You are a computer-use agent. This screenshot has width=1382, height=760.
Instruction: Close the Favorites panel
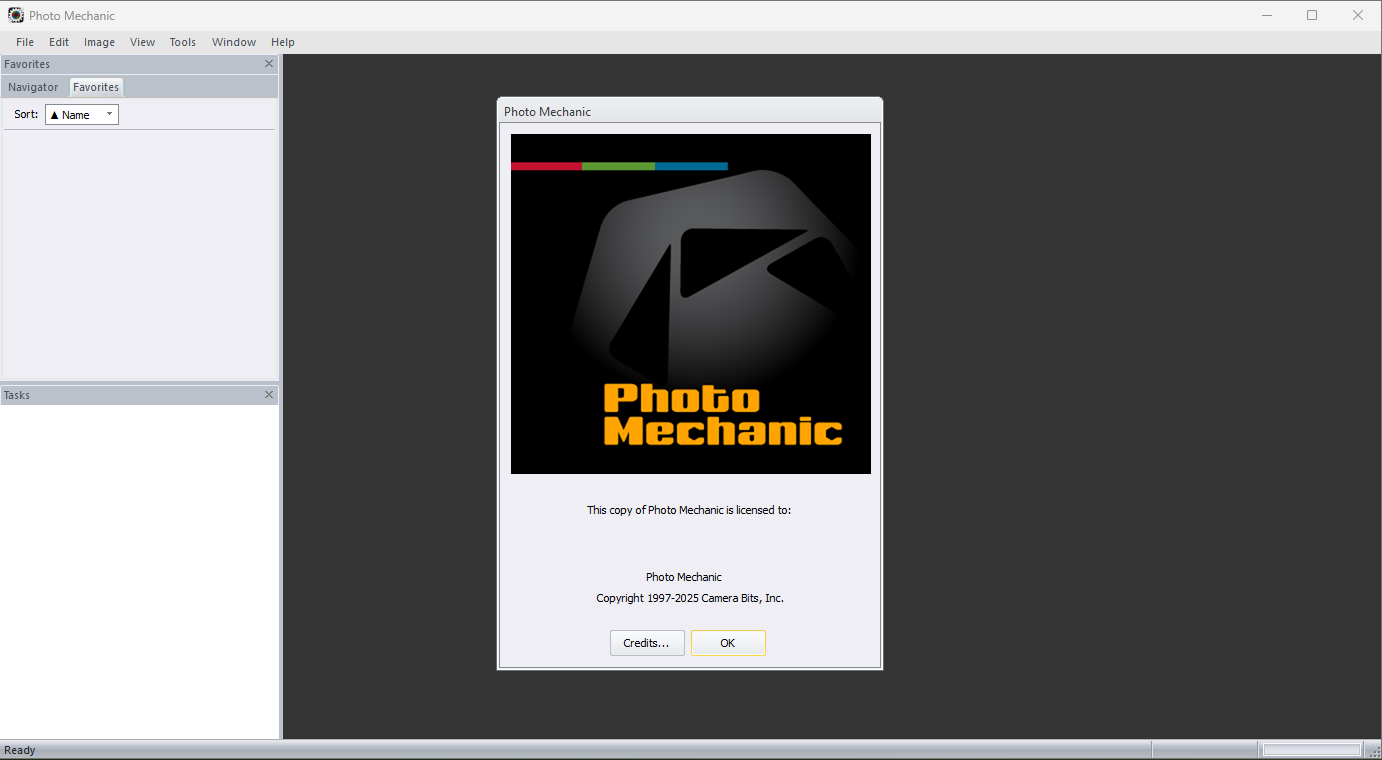pyautogui.click(x=268, y=64)
